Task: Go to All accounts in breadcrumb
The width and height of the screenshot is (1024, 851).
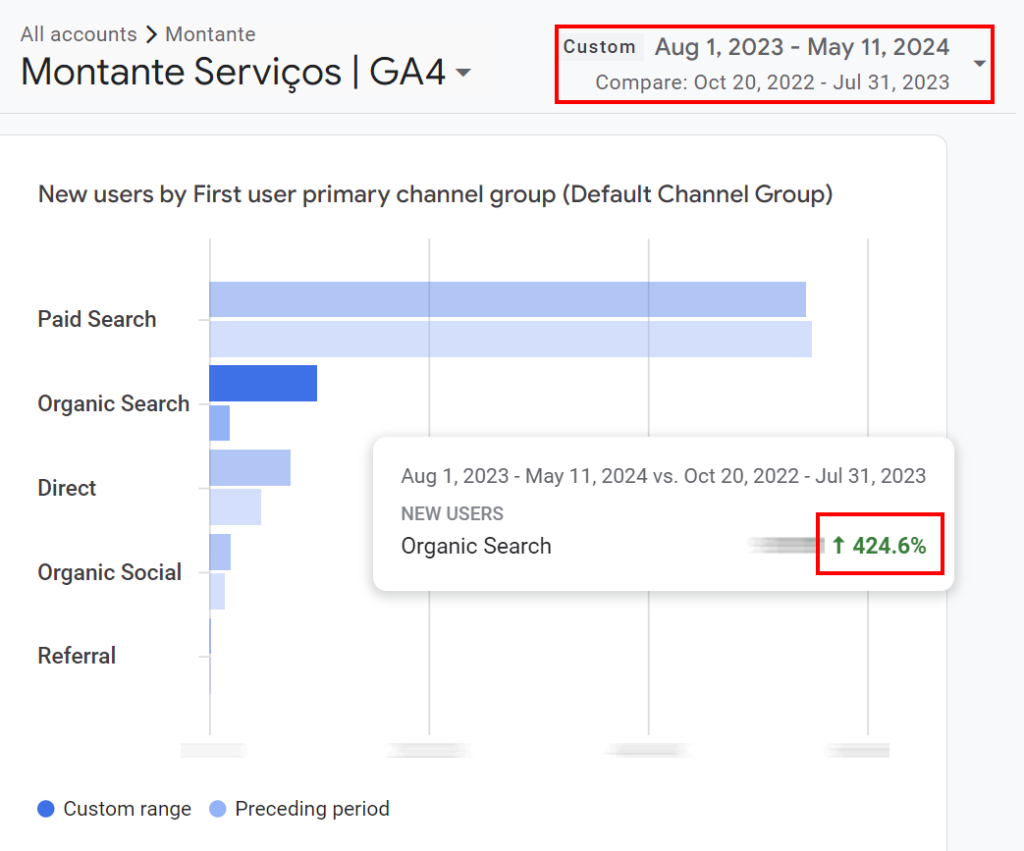Action: click(78, 34)
